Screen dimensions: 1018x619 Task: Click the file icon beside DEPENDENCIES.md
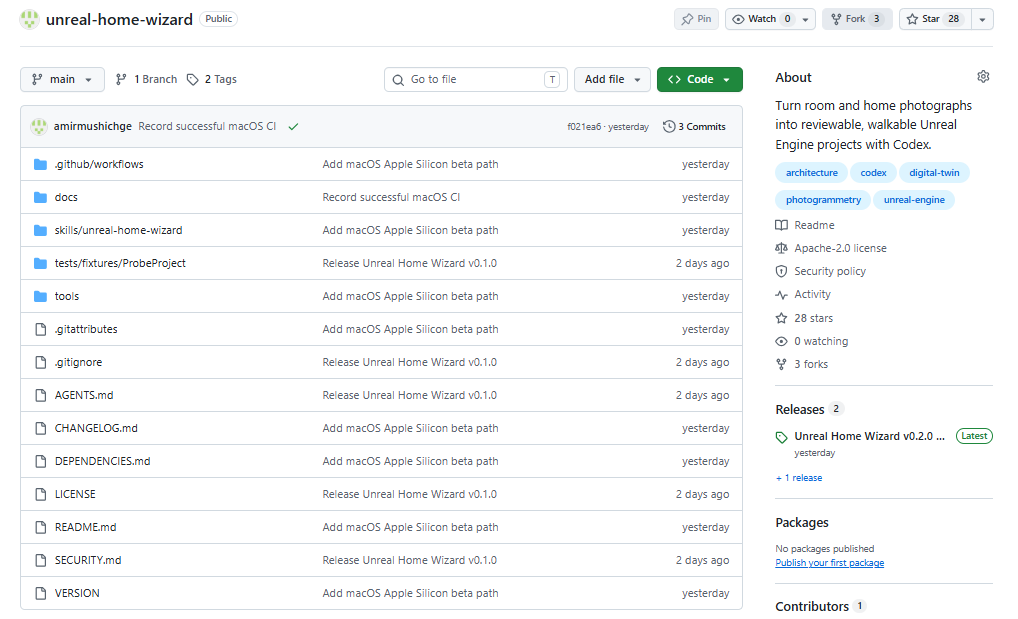tap(41, 461)
